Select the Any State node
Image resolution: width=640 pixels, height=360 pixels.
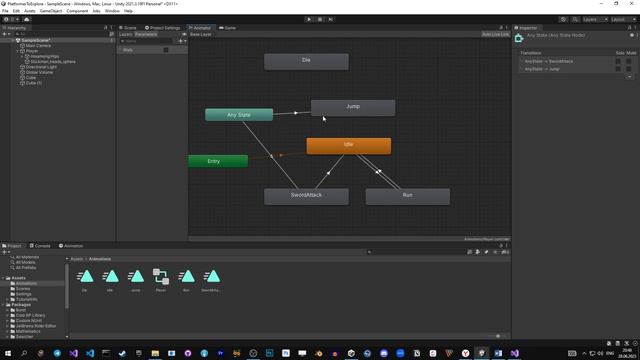click(239, 115)
